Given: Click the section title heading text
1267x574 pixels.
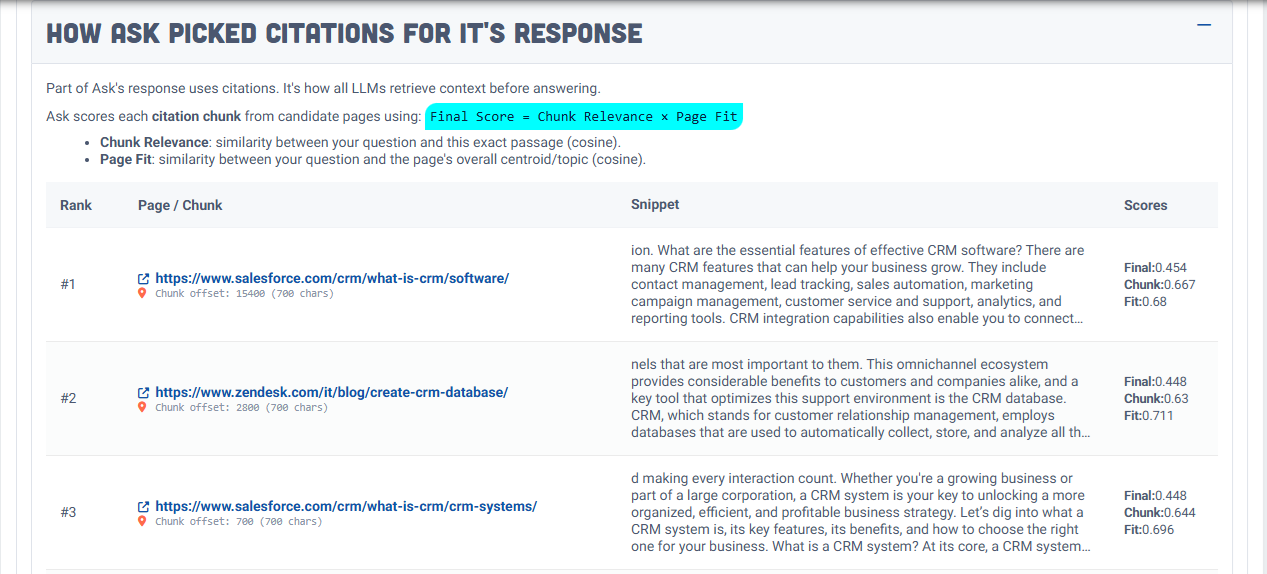Looking at the screenshot, I should pyautogui.click(x=344, y=33).
